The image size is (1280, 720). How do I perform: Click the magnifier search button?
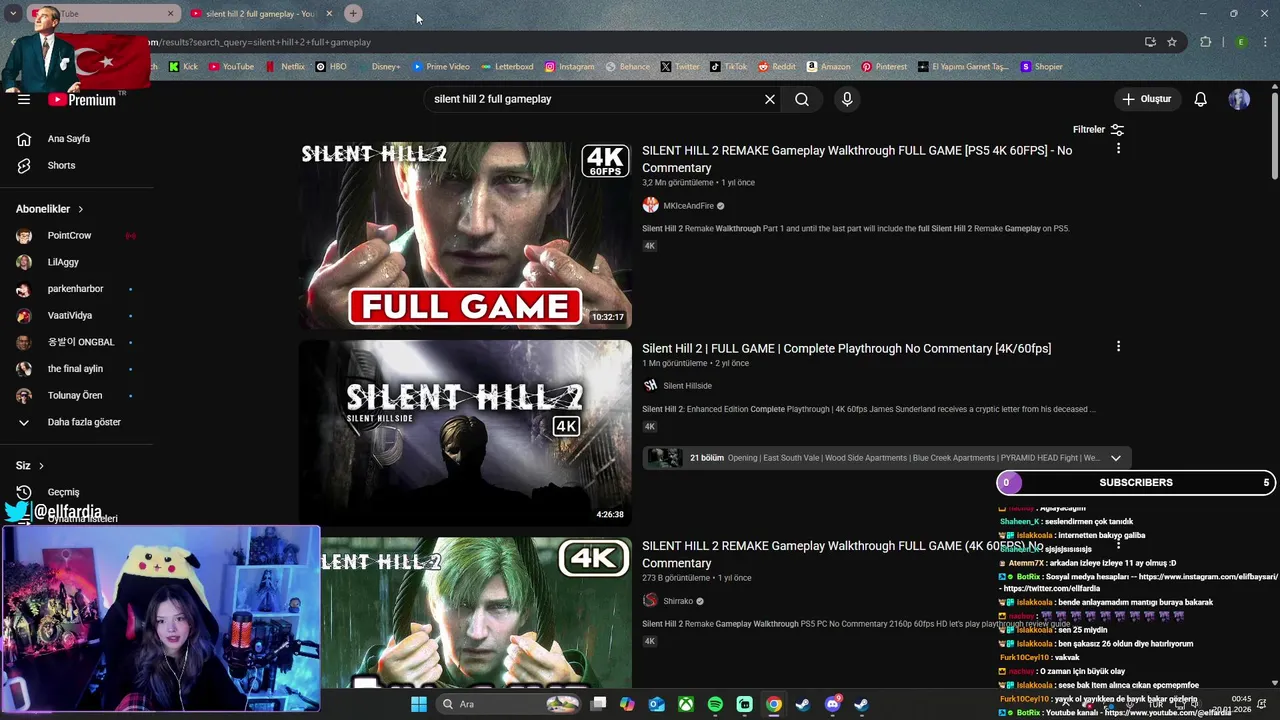[802, 99]
